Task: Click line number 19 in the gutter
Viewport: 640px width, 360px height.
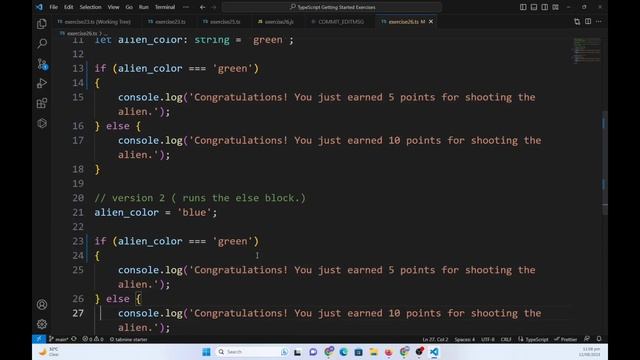Action: click(78, 184)
